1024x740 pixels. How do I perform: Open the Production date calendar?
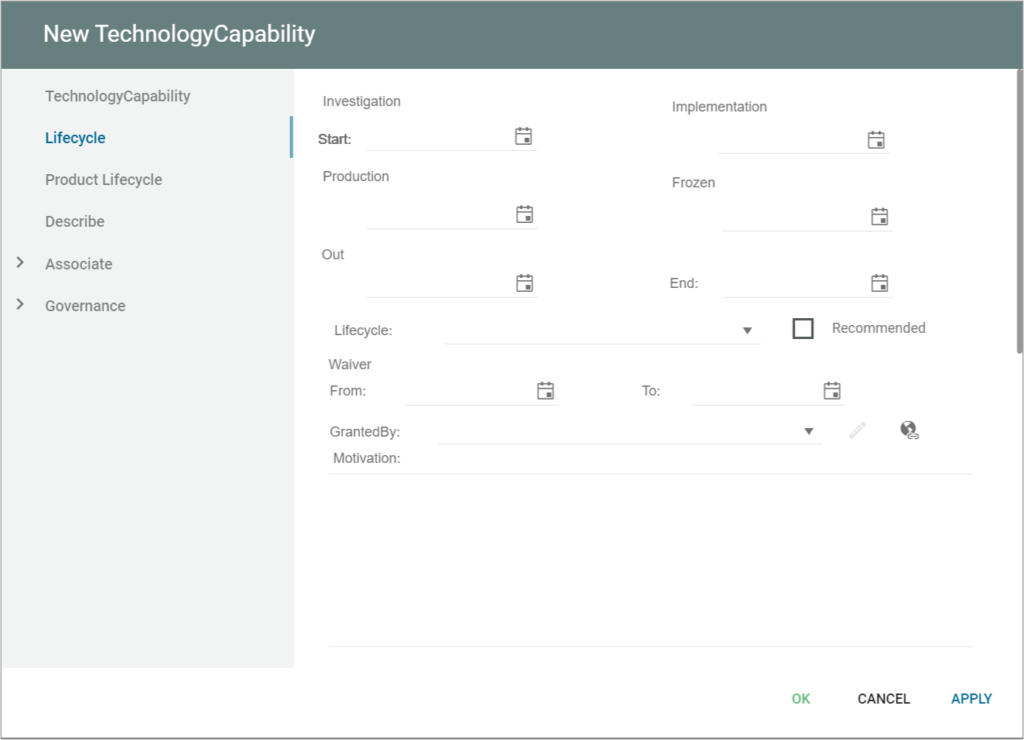coord(524,213)
